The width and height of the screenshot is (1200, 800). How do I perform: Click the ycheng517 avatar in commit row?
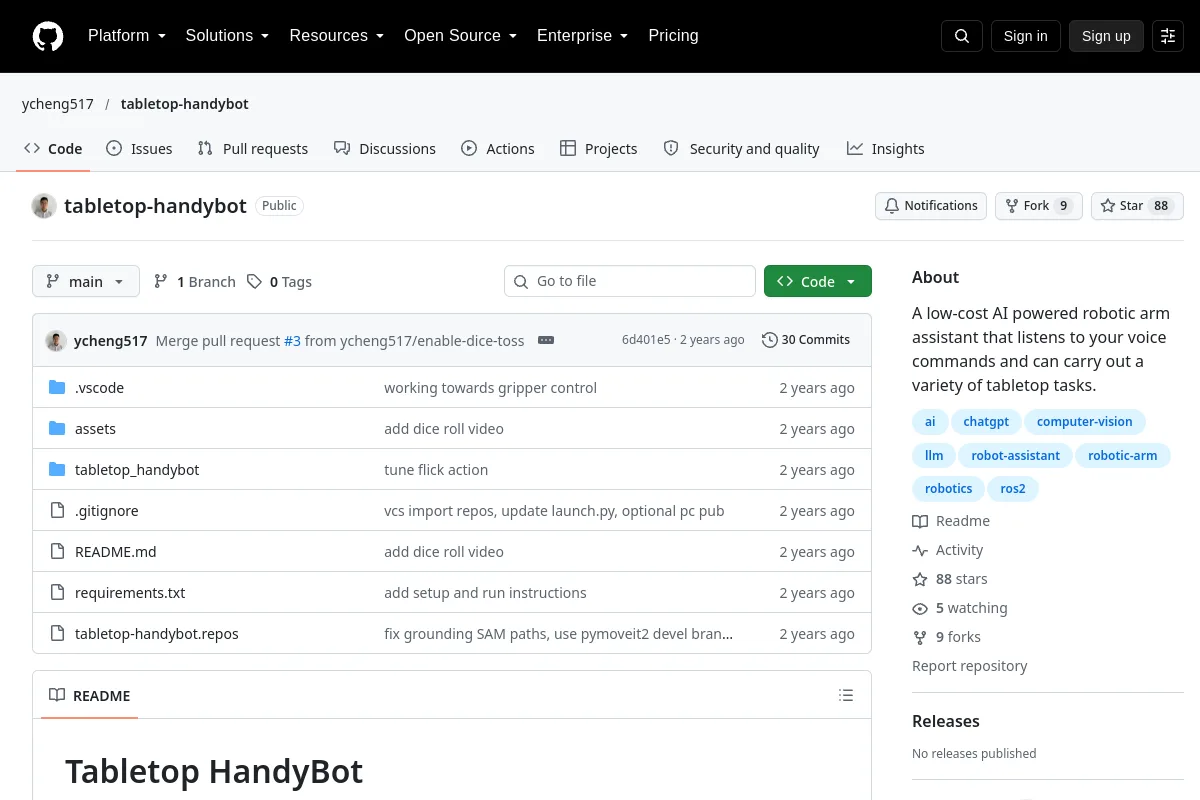point(56,340)
